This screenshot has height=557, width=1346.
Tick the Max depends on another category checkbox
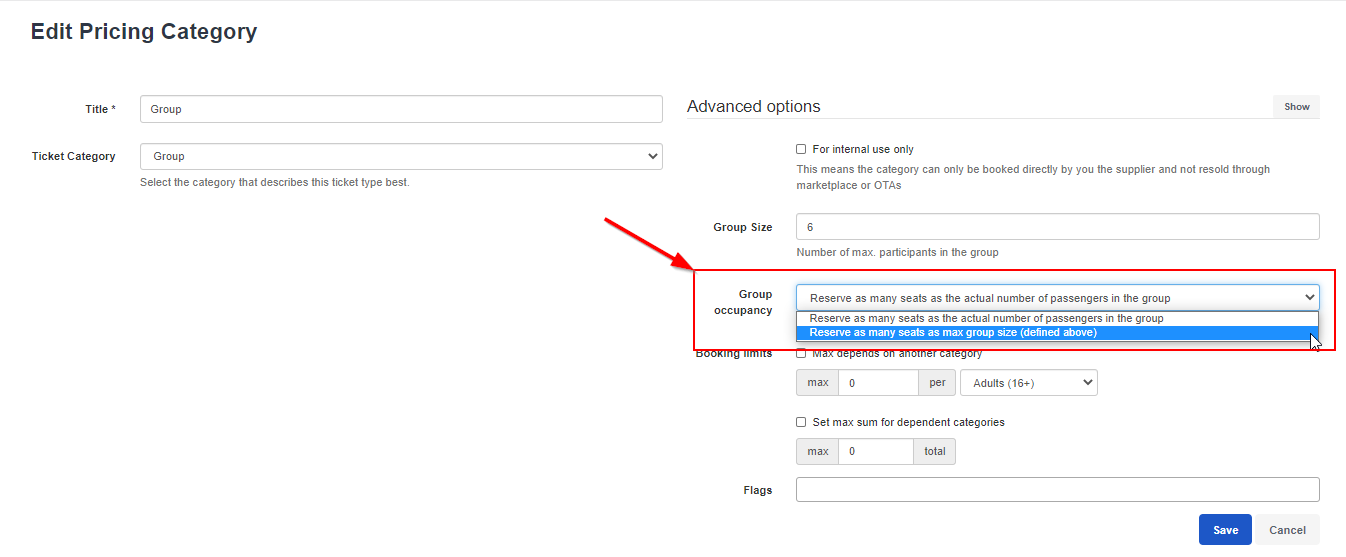tap(801, 353)
